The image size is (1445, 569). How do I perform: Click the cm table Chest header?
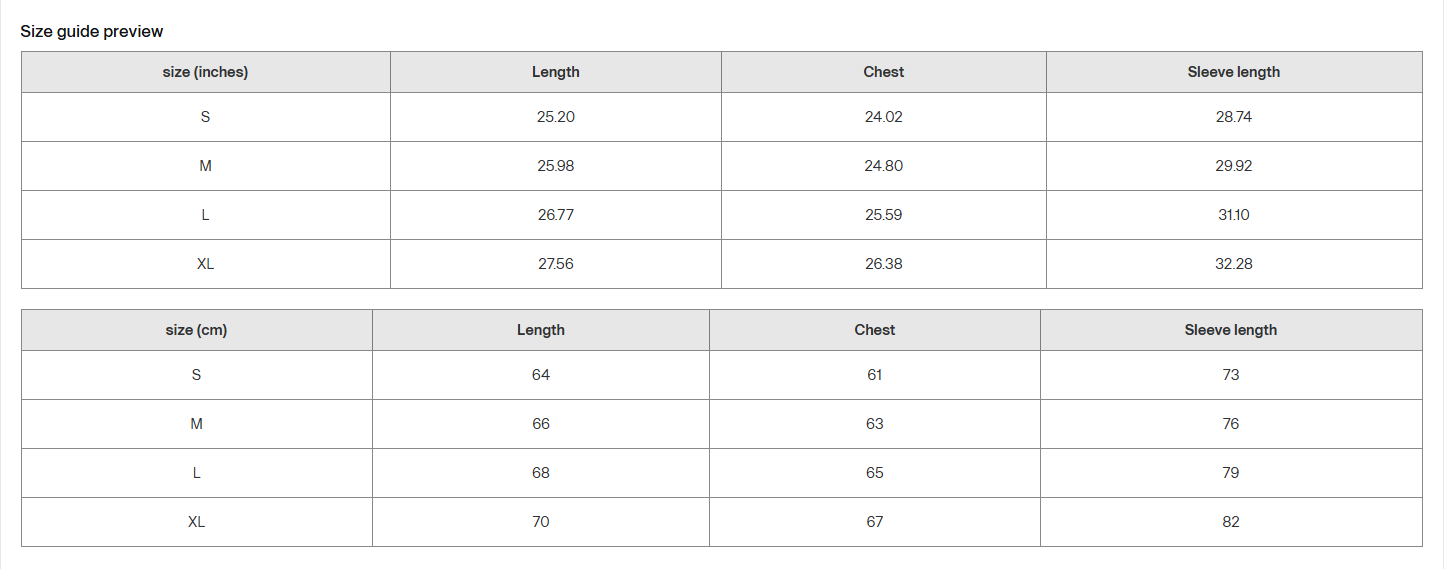tap(874, 330)
